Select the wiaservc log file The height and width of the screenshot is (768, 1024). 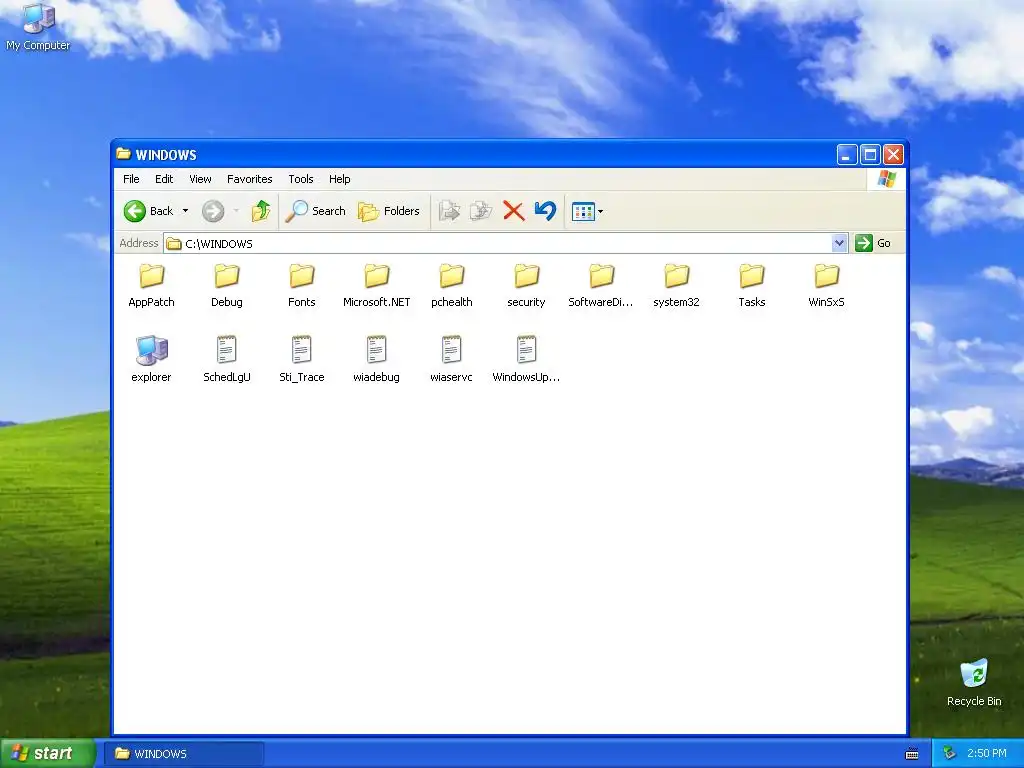452,359
